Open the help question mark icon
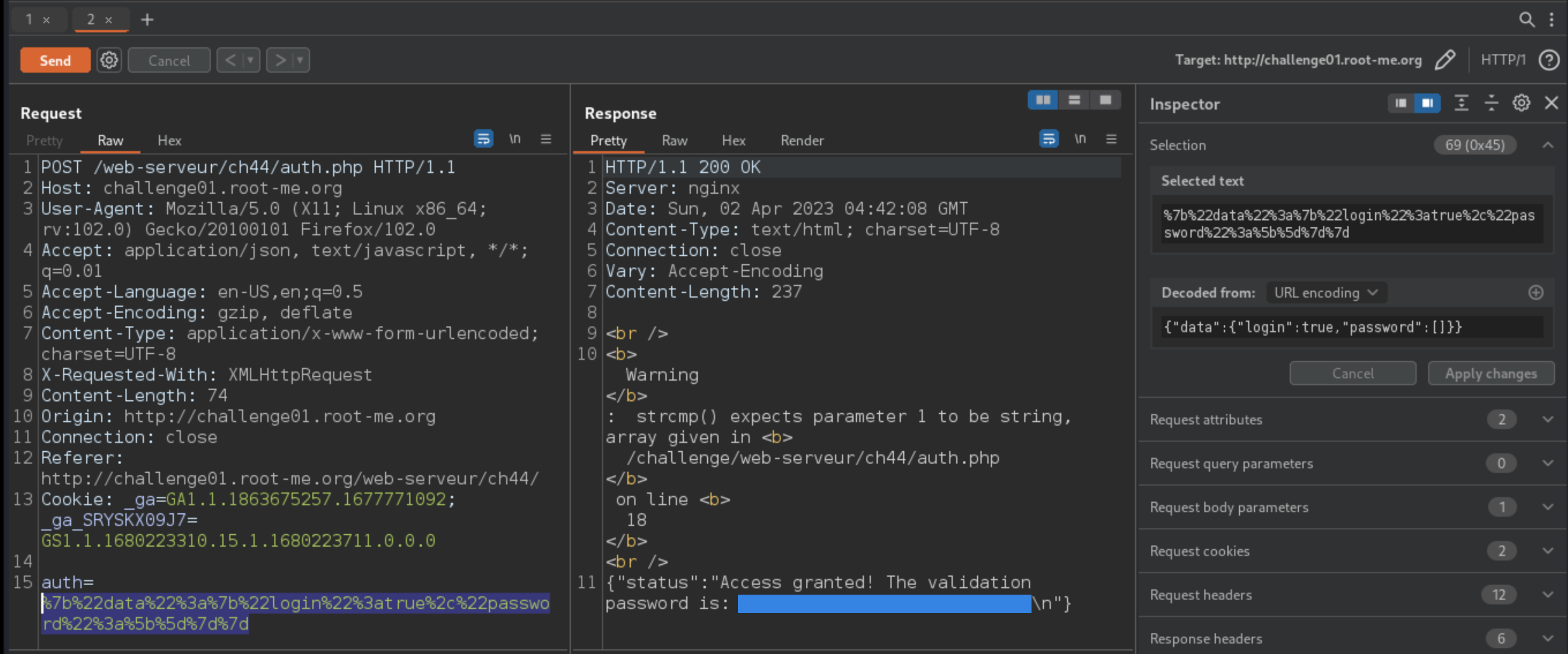 (1548, 60)
